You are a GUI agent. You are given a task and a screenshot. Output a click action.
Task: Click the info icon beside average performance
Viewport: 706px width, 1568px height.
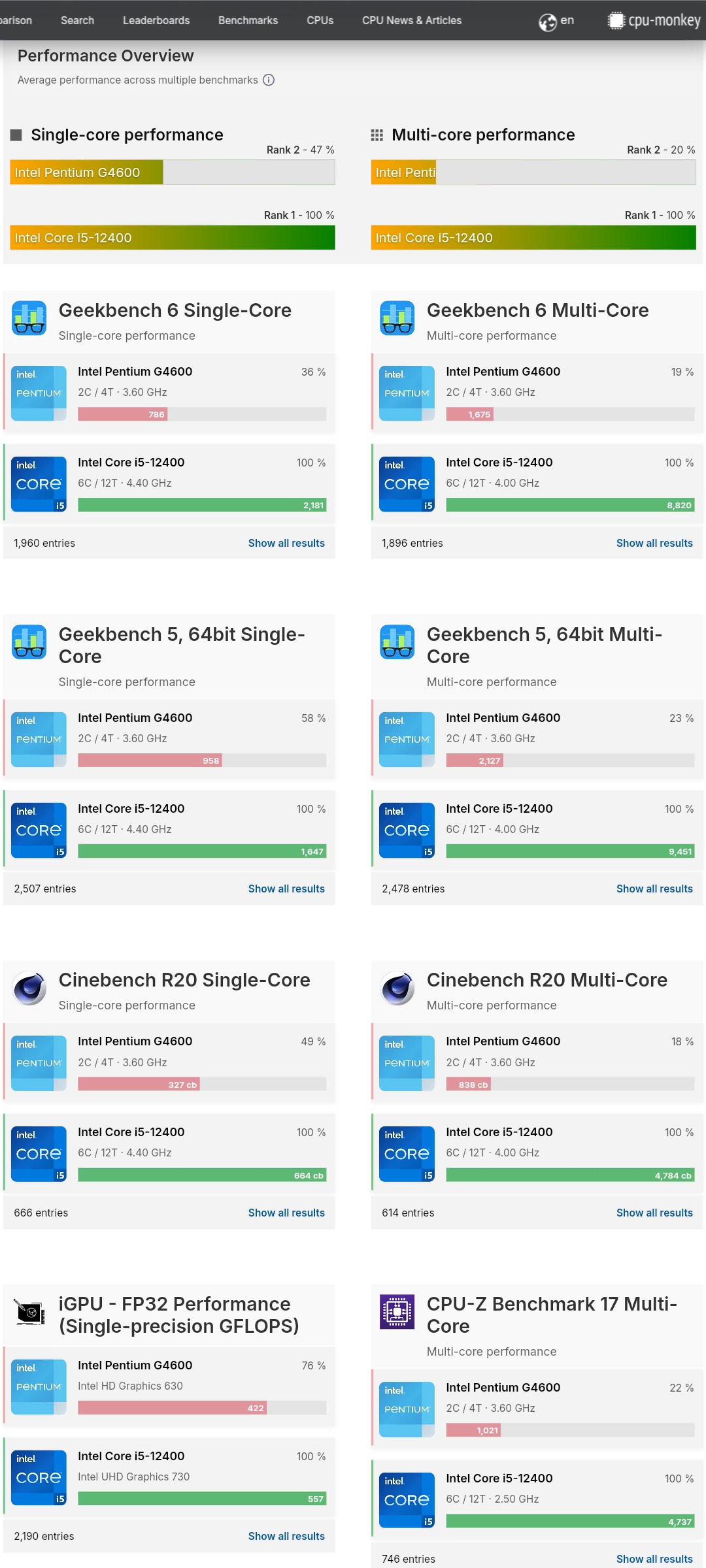(269, 80)
